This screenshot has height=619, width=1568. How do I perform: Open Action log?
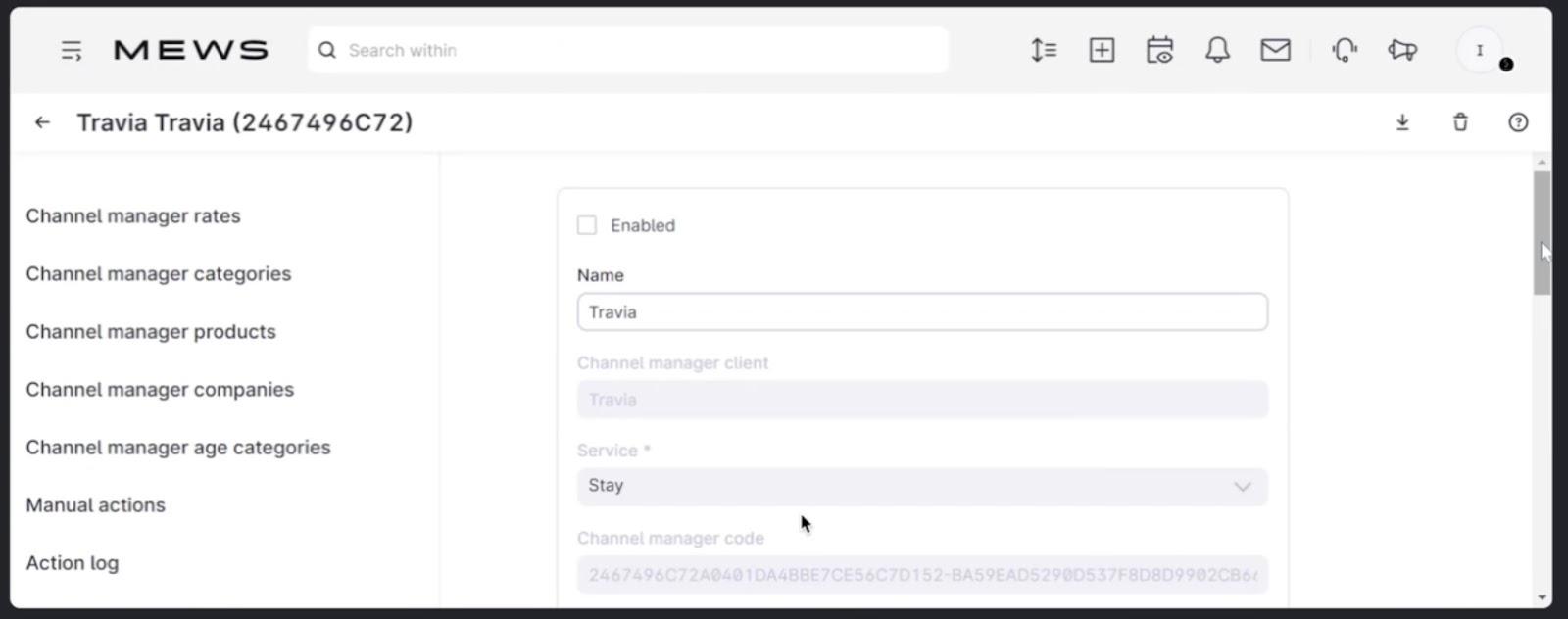[73, 563]
